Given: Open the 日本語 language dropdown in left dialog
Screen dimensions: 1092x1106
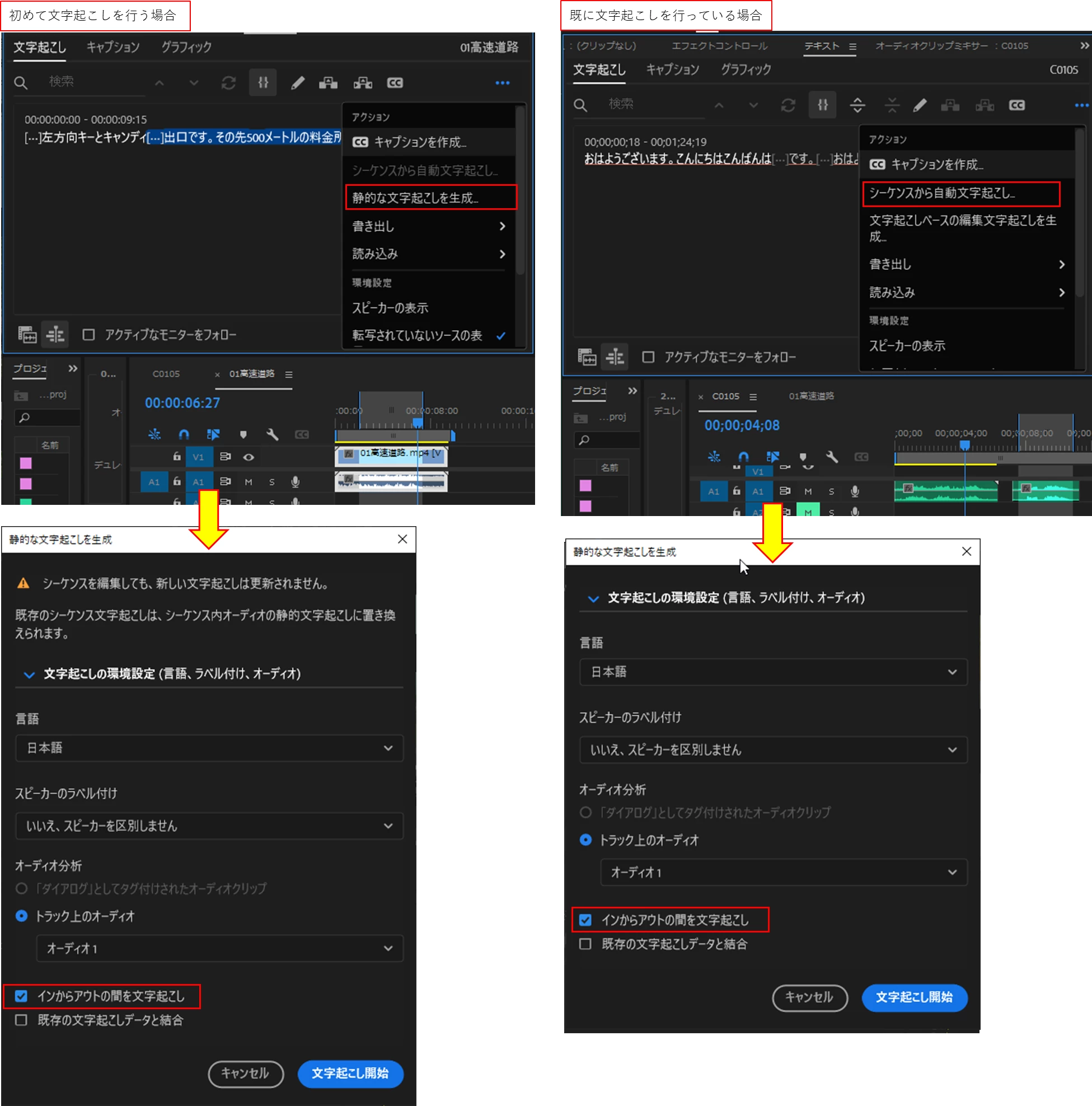Looking at the screenshot, I should 209,748.
